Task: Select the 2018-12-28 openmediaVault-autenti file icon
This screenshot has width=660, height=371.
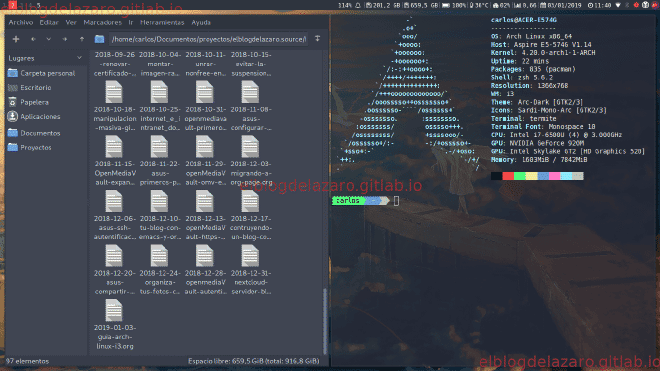Action: point(205,256)
